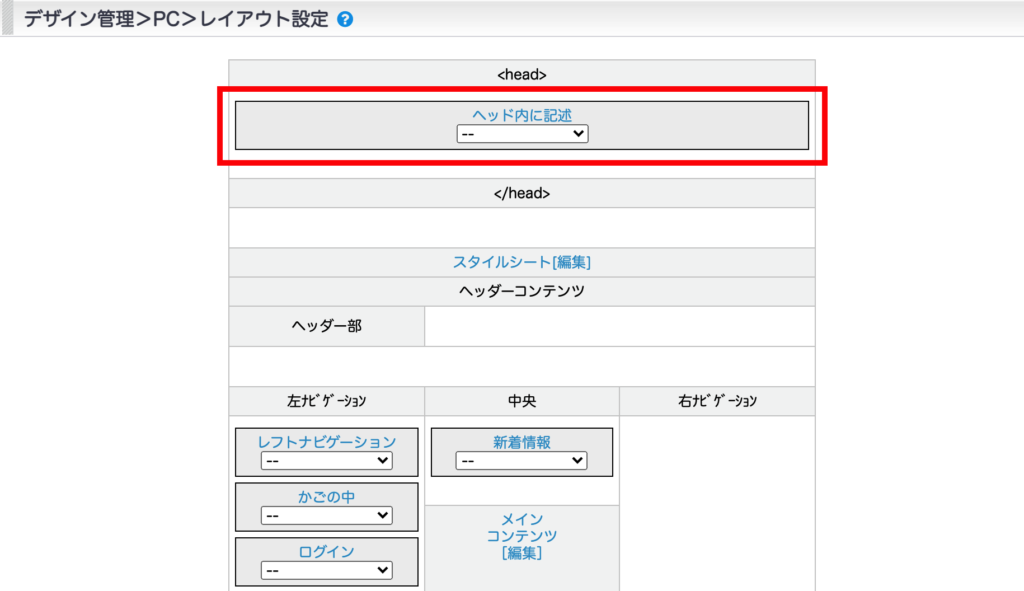Expand the ログイン block dropdown
The height and width of the screenshot is (591, 1024).
click(326, 570)
